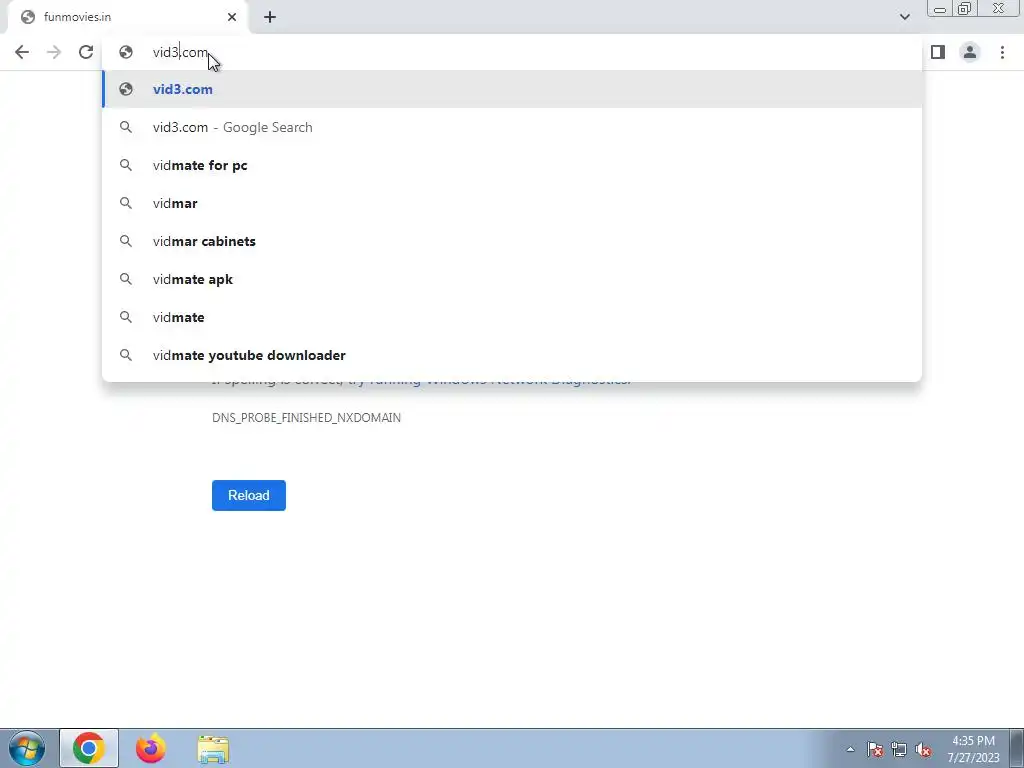This screenshot has width=1024, height=768.
Task: Click magnifier icon beside 'vidmate youtube downloader'
Action: click(126, 355)
